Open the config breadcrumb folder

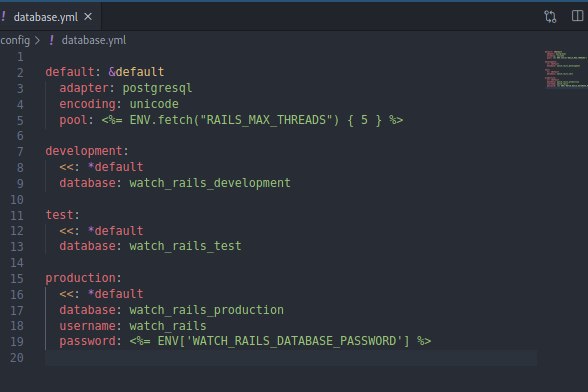(15, 40)
